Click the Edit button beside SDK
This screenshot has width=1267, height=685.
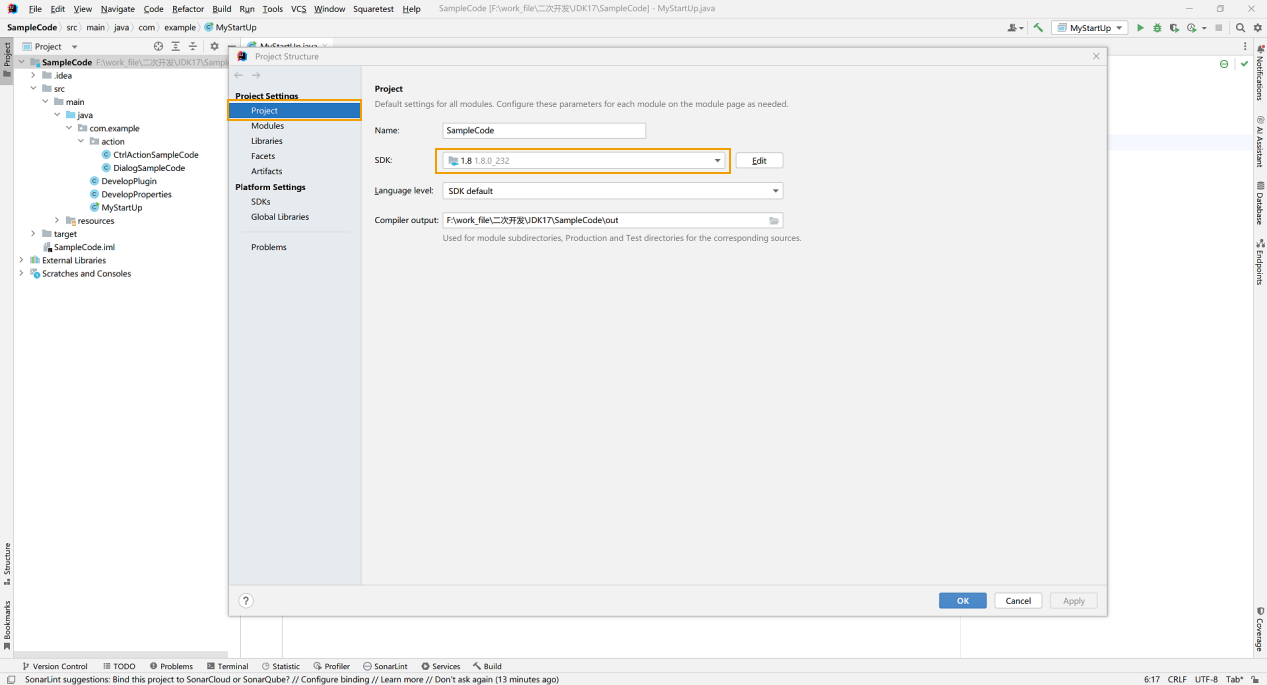759,161
